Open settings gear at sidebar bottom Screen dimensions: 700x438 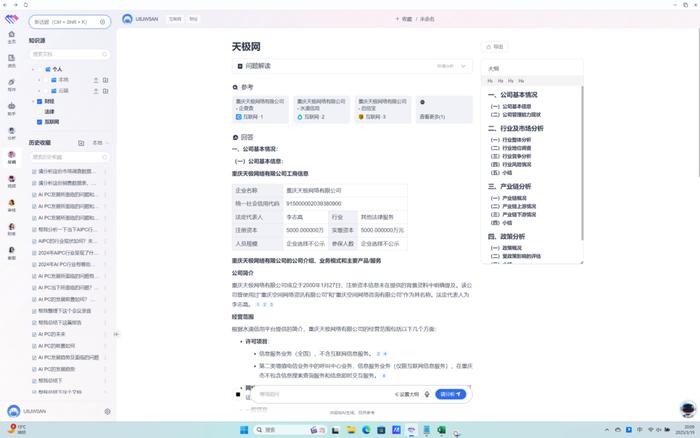coord(107,412)
